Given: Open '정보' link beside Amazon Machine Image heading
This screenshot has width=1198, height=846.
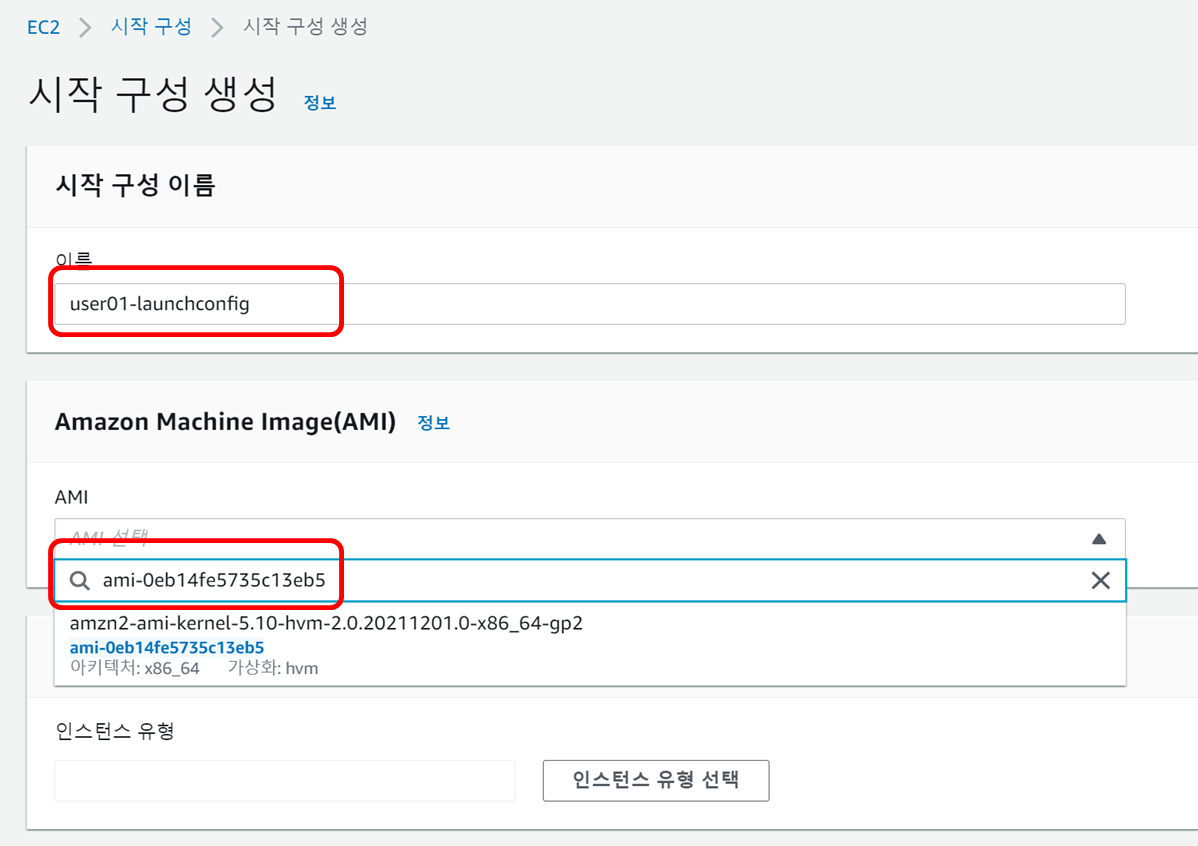Looking at the screenshot, I should [434, 423].
